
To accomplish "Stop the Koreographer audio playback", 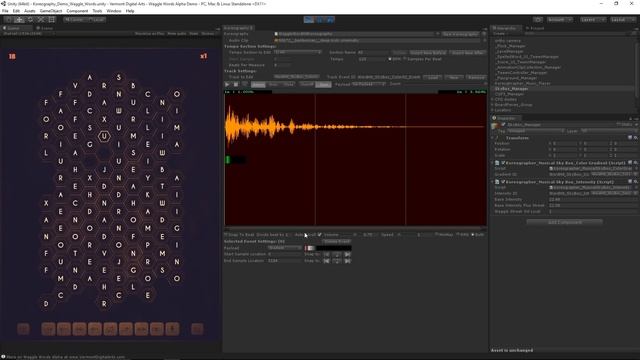I will tap(236, 84).
